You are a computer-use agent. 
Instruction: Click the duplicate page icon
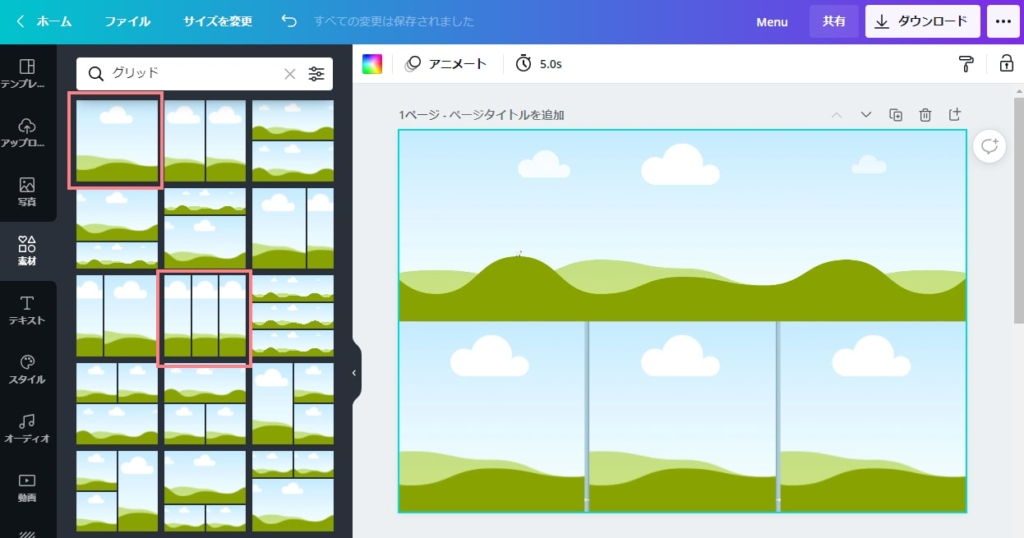pyautogui.click(x=896, y=115)
